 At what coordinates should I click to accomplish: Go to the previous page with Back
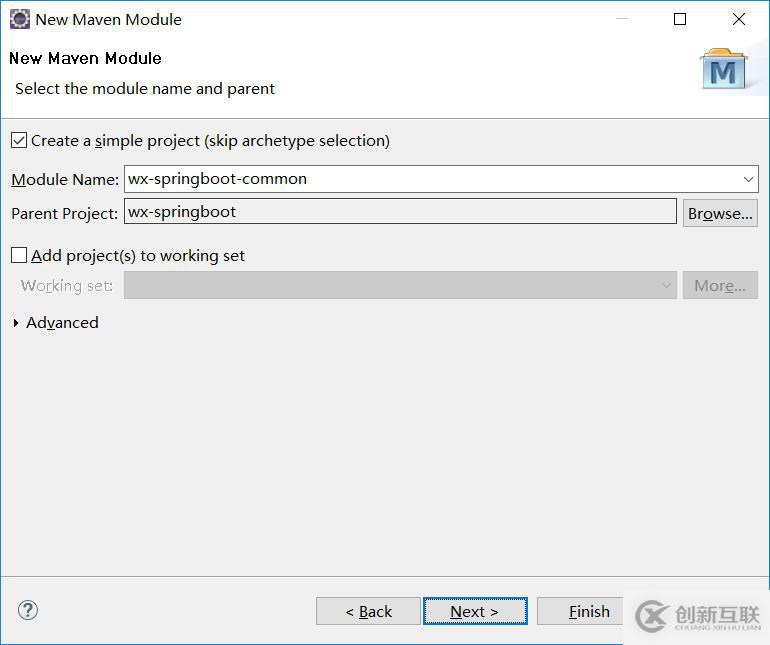[368, 611]
